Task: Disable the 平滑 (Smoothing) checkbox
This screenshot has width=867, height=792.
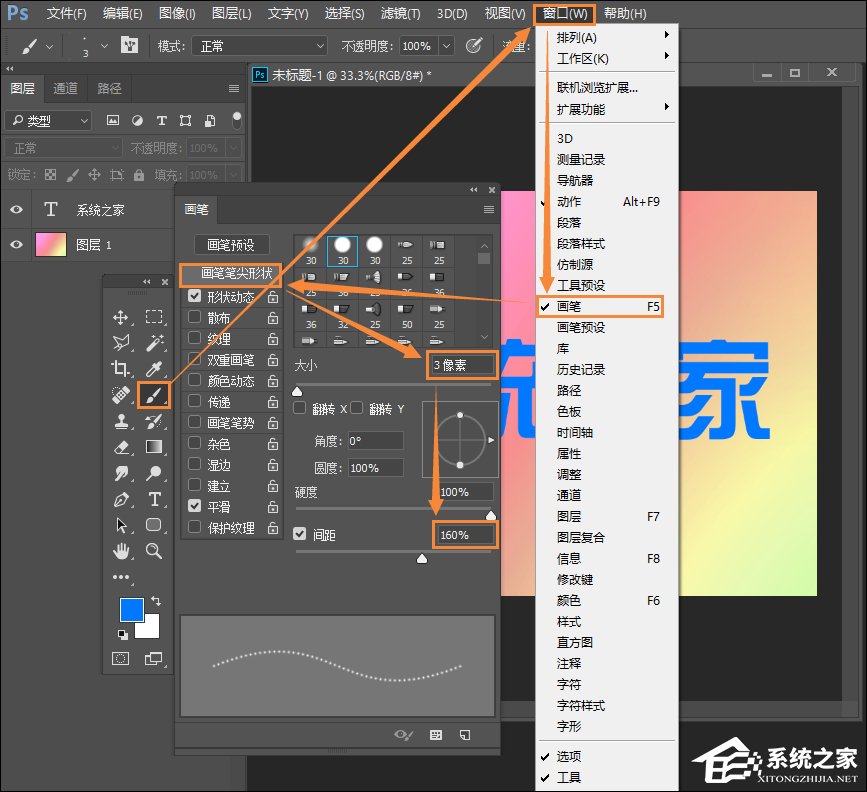Action: coord(194,506)
